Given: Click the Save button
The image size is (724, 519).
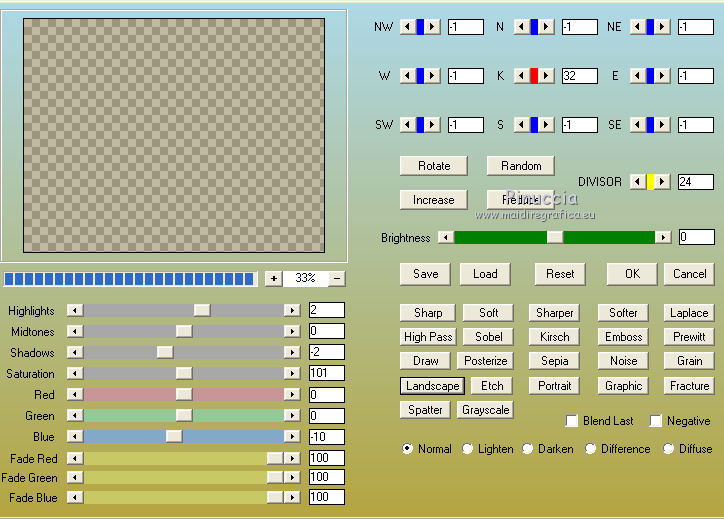Looking at the screenshot, I should pos(425,274).
